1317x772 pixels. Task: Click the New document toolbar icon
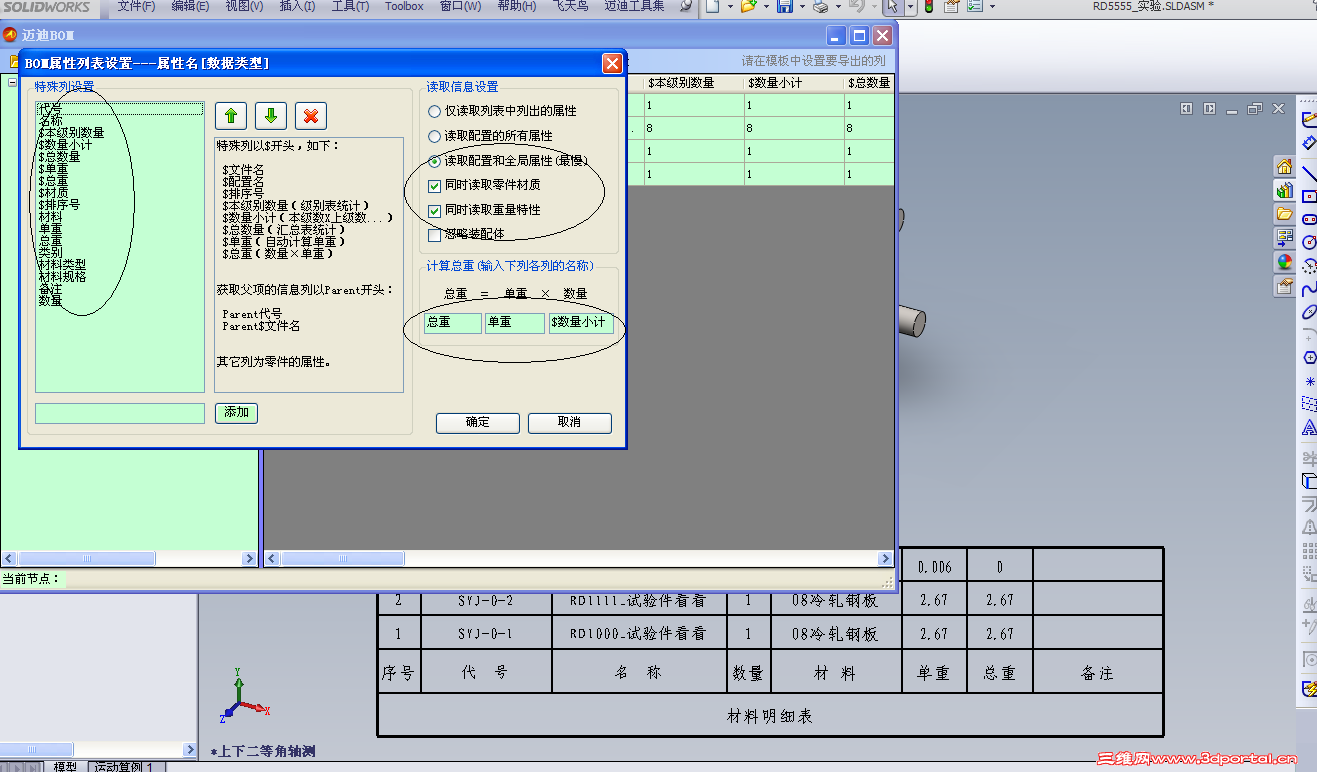711,7
